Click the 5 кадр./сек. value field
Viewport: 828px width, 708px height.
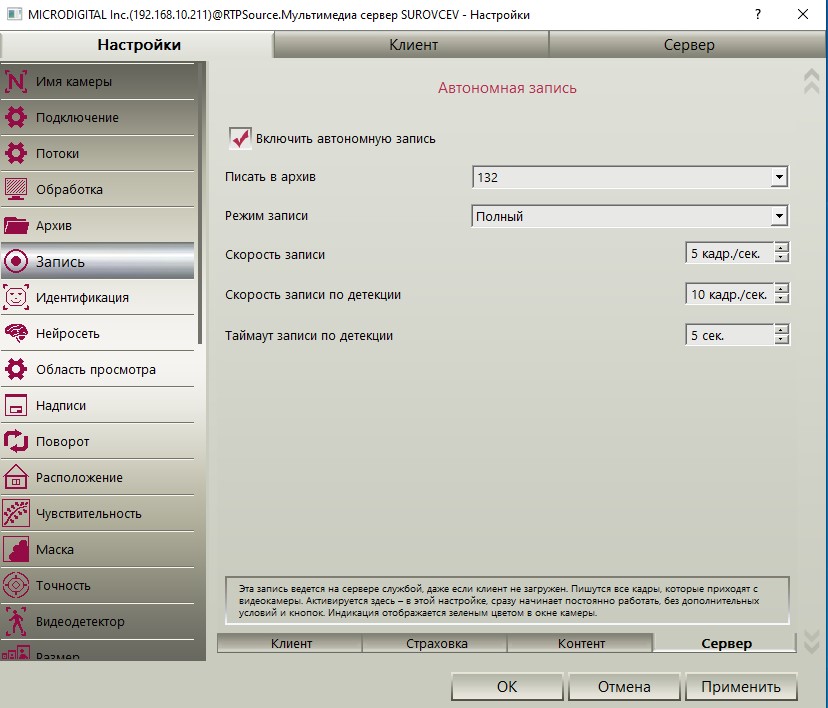click(x=730, y=253)
